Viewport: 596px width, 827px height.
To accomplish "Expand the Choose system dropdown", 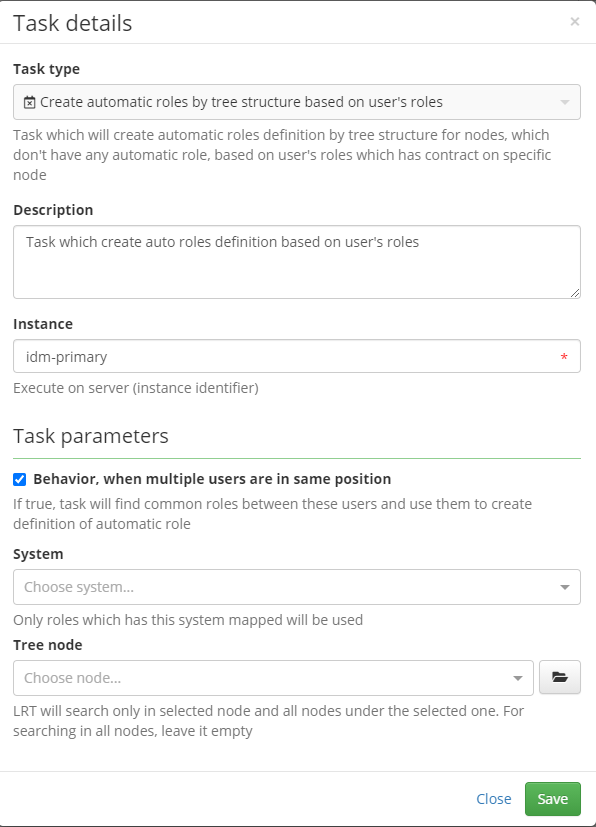I will [564, 587].
